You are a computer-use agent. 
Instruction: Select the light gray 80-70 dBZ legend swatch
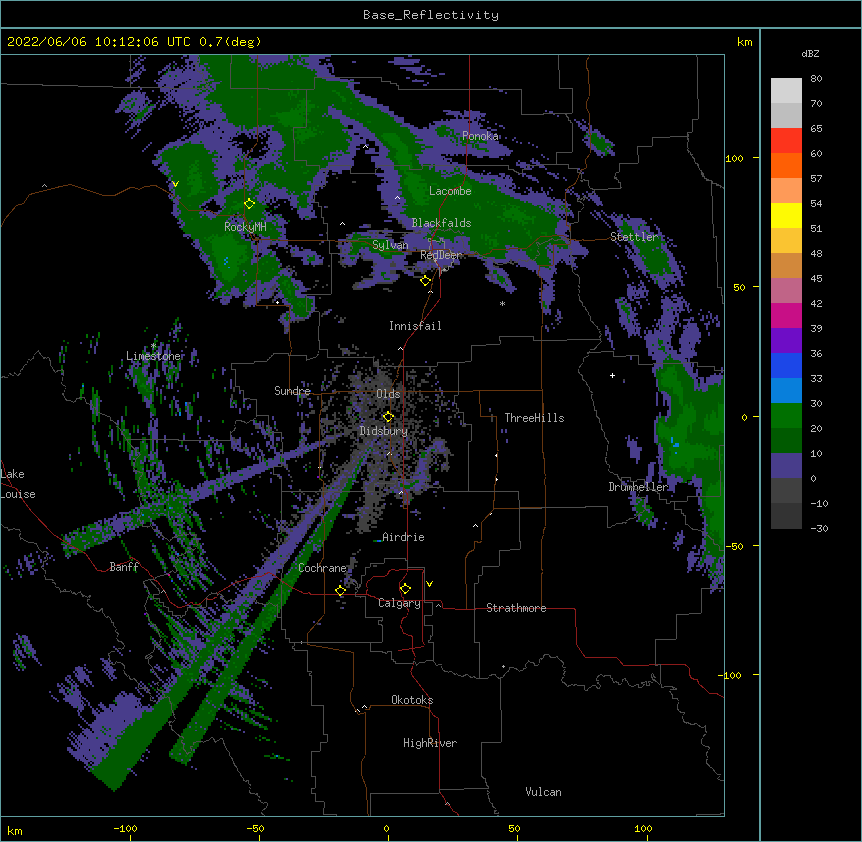click(786, 90)
